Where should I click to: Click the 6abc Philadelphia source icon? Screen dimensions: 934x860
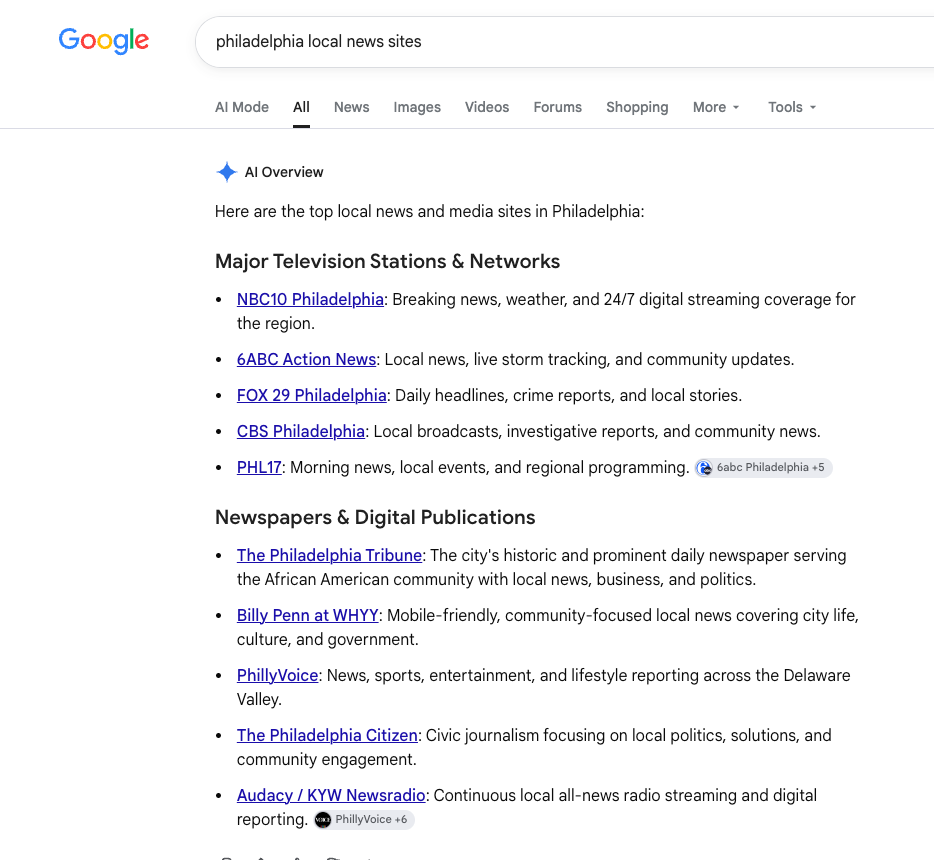tap(705, 468)
